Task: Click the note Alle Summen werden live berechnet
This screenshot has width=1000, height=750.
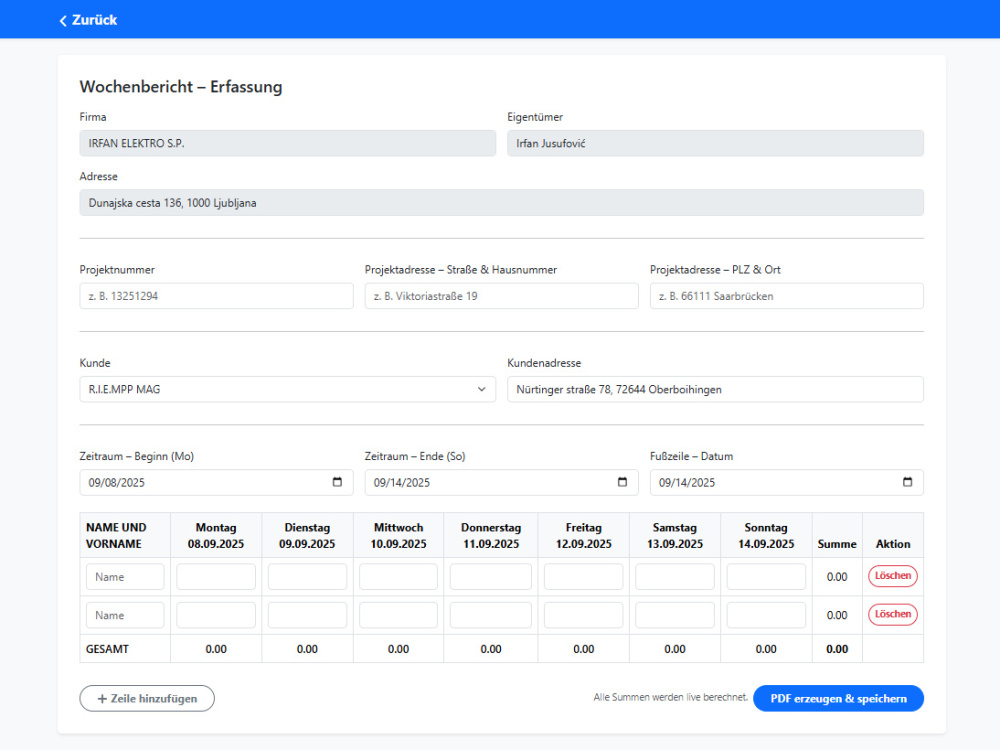Action: pyautogui.click(x=670, y=697)
